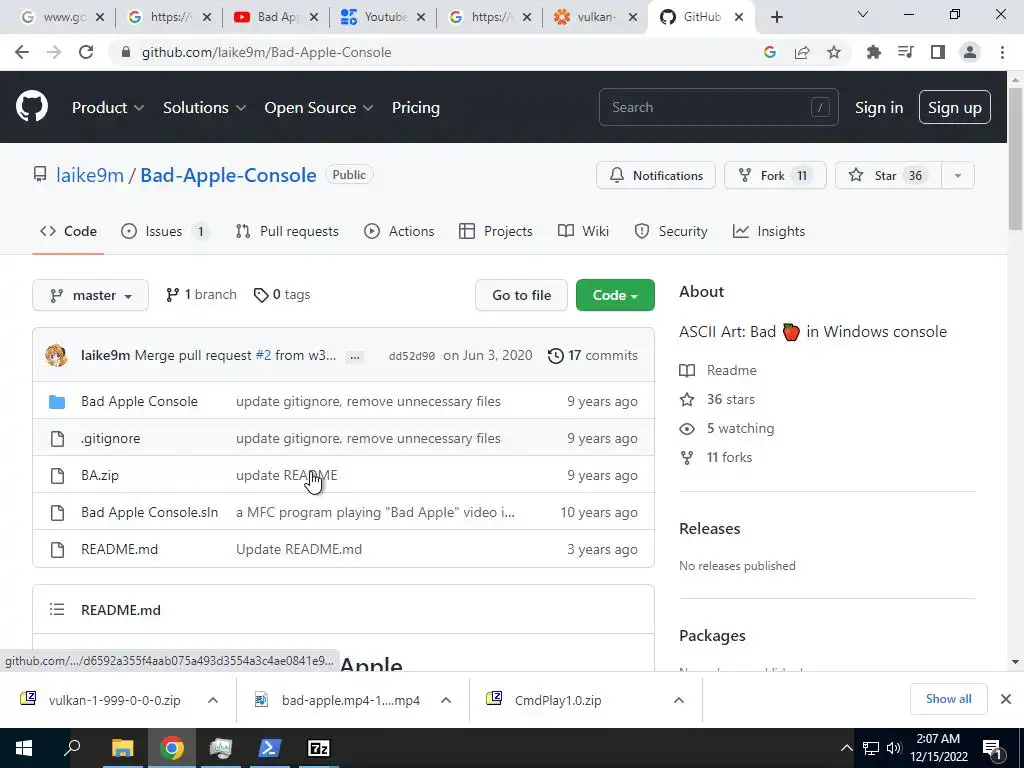Open the Insights tab

point(769,231)
